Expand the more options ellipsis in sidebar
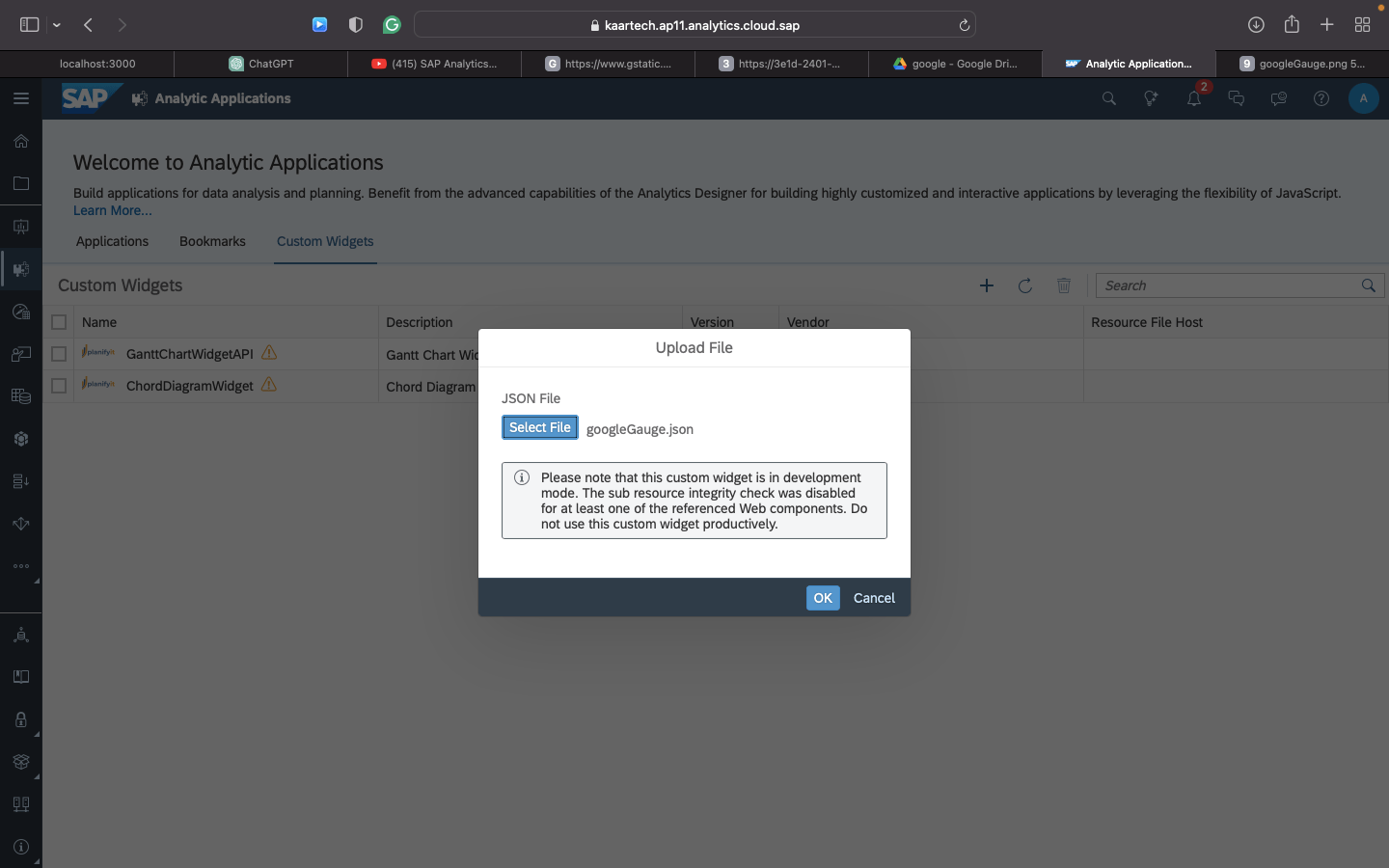 tap(20, 566)
